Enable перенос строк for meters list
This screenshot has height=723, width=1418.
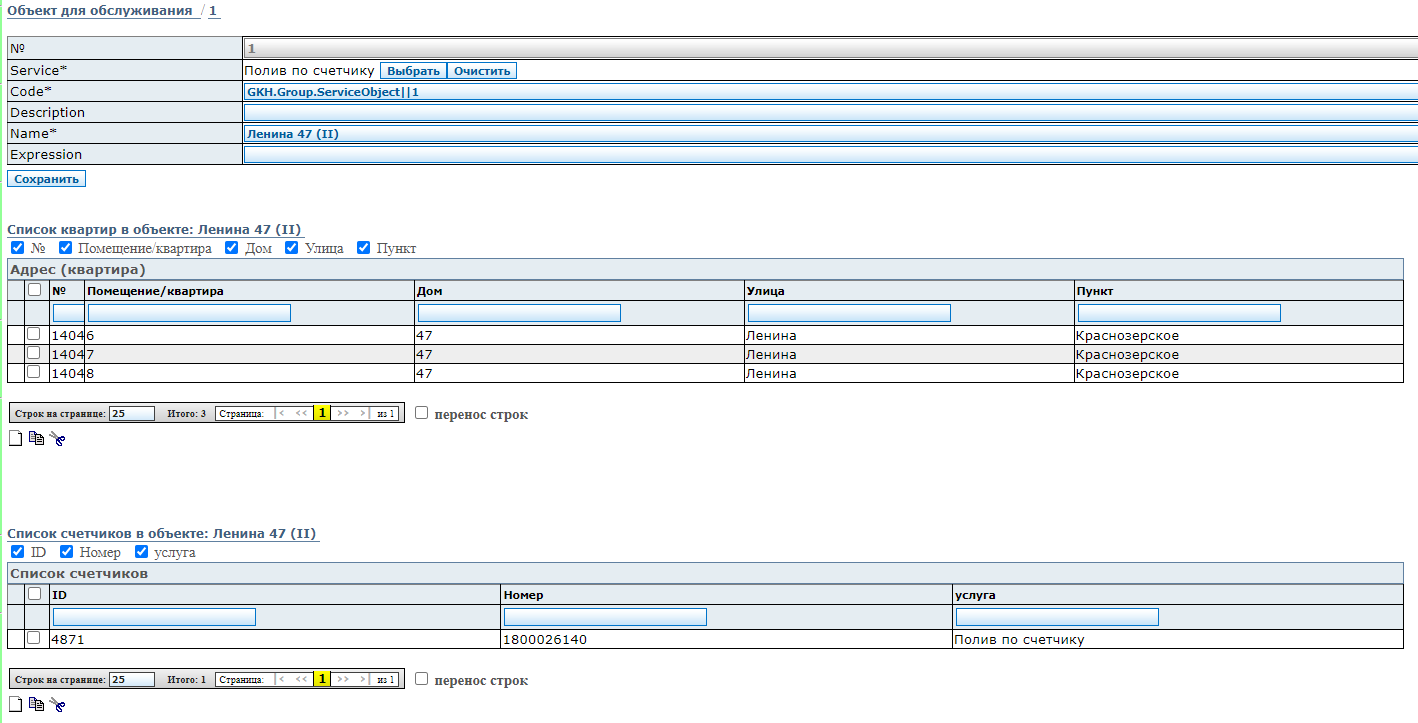[x=422, y=679]
